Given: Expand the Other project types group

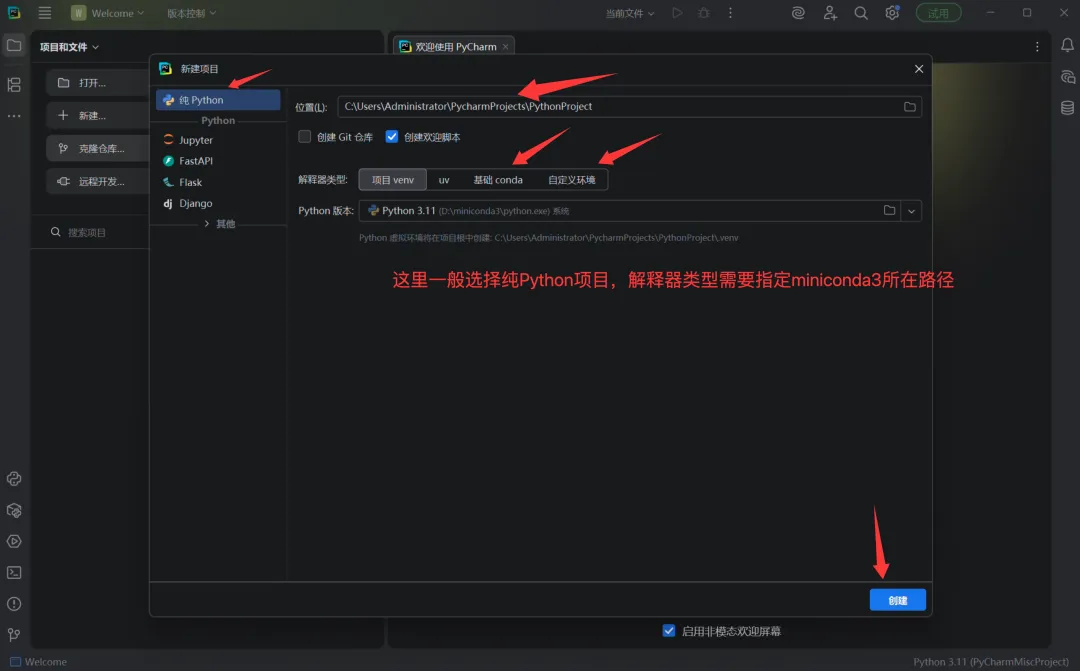Looking at the screenshot, I should 220,224.
